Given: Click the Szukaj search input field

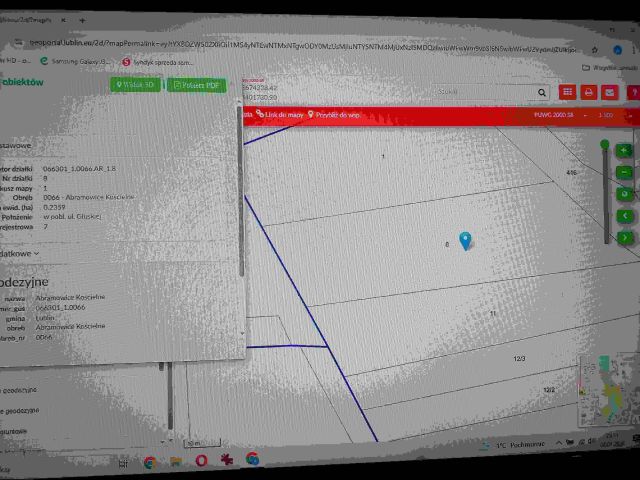Looking at the screenshot, I should tap(484, 92).
